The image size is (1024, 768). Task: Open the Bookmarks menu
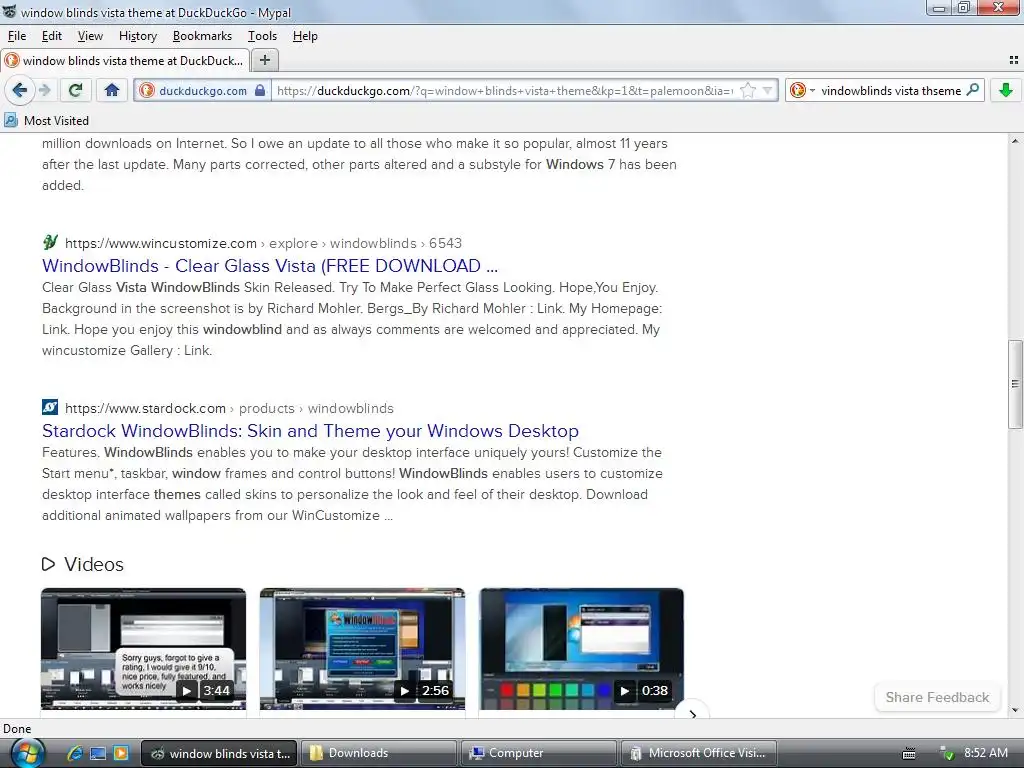[x=202, y=36]
